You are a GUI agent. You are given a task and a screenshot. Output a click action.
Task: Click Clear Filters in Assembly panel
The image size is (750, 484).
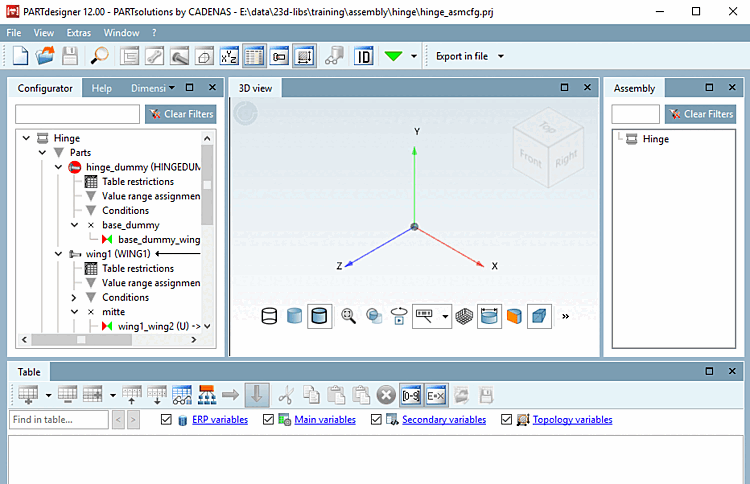(701, 114)
